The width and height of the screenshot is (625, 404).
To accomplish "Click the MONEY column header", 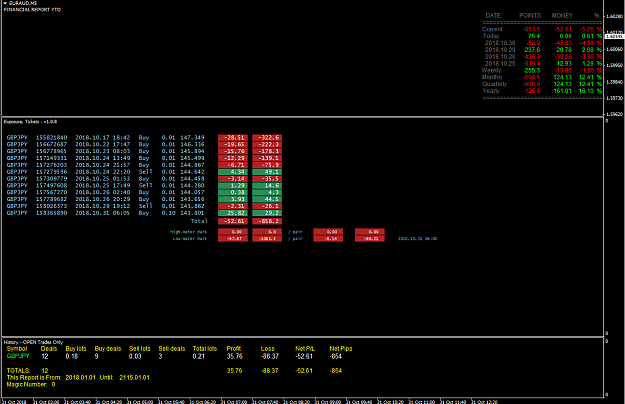I will pos(562,16).
